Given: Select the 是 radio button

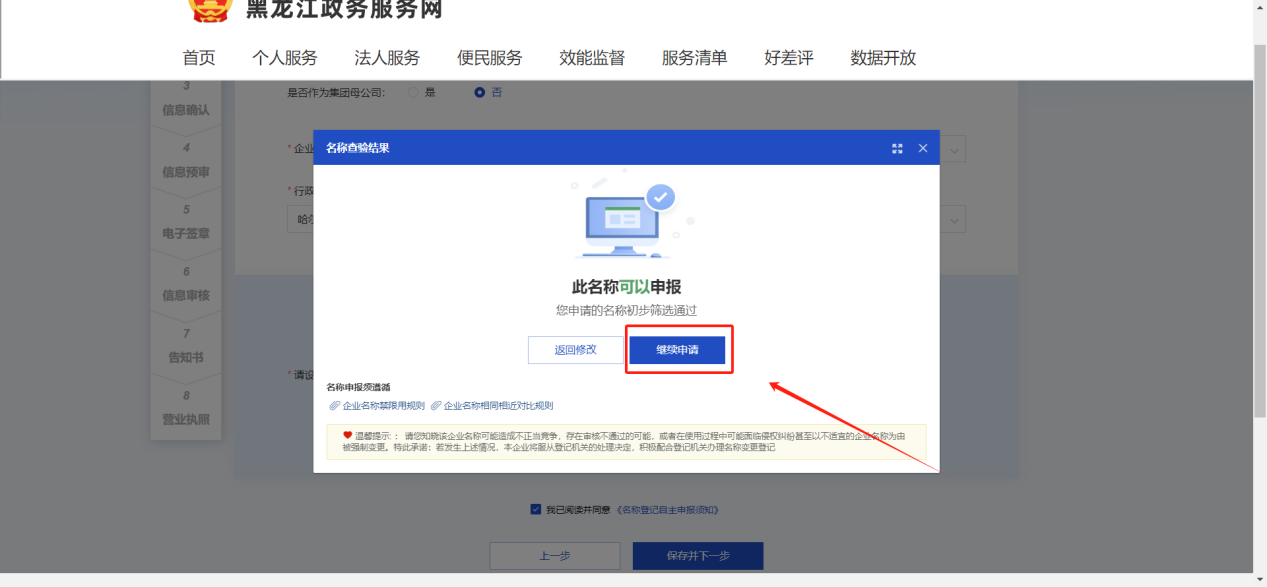Looking at the screenshot, I should pyautogui.click(x=413, y=92).
